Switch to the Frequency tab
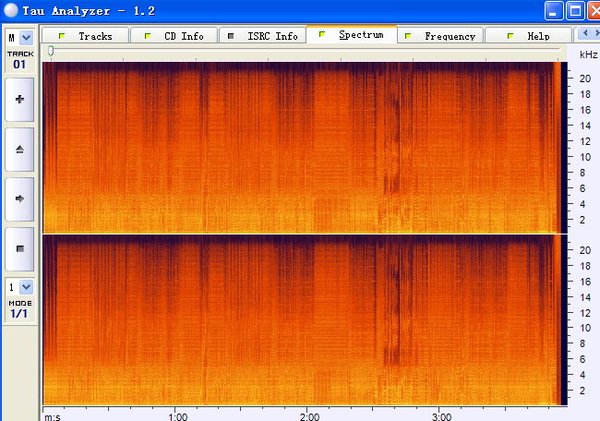Screen dimensions: 600x421 pos(441,36)
